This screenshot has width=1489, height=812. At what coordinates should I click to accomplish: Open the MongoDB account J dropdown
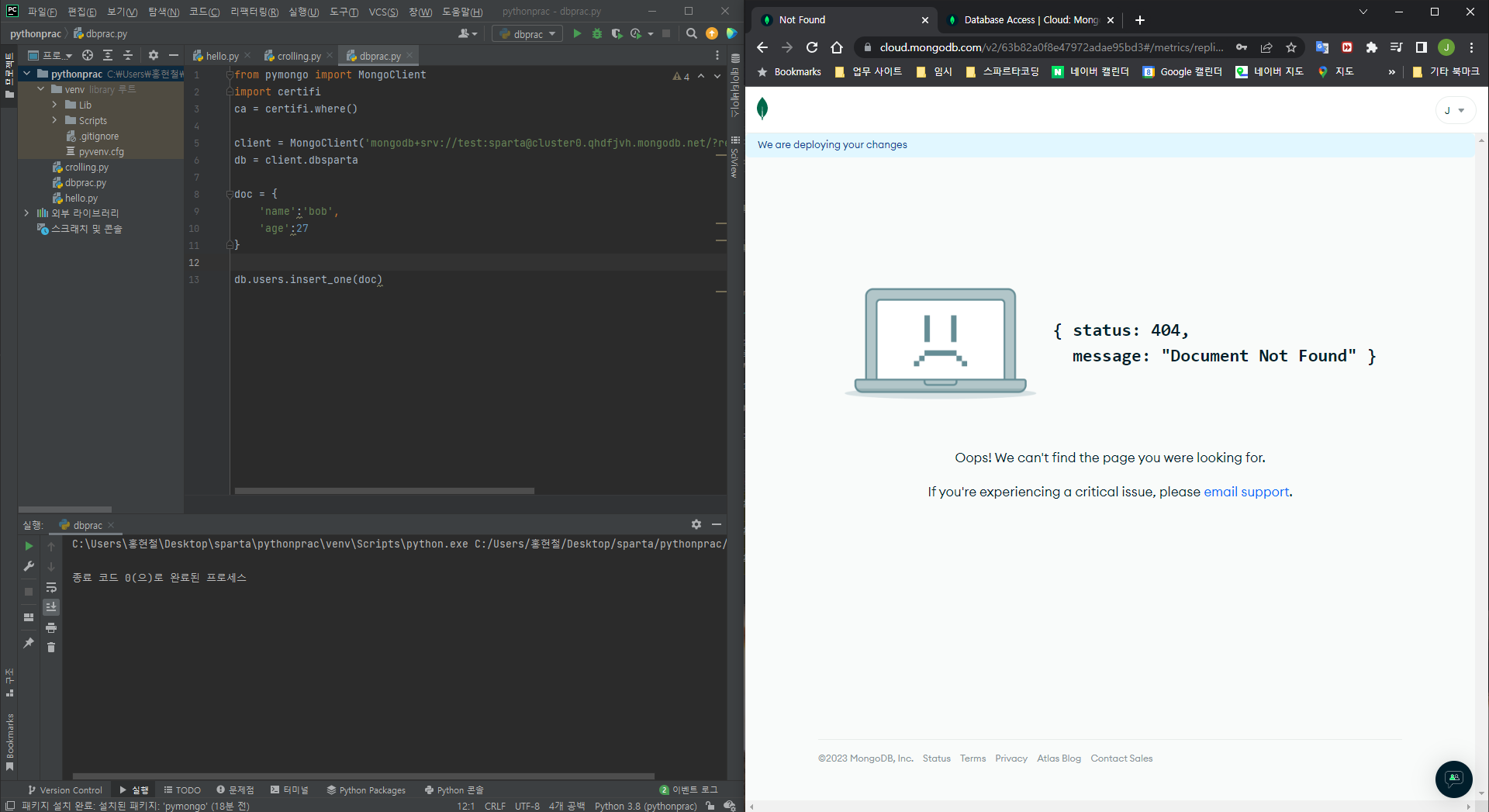[1455, 110]
